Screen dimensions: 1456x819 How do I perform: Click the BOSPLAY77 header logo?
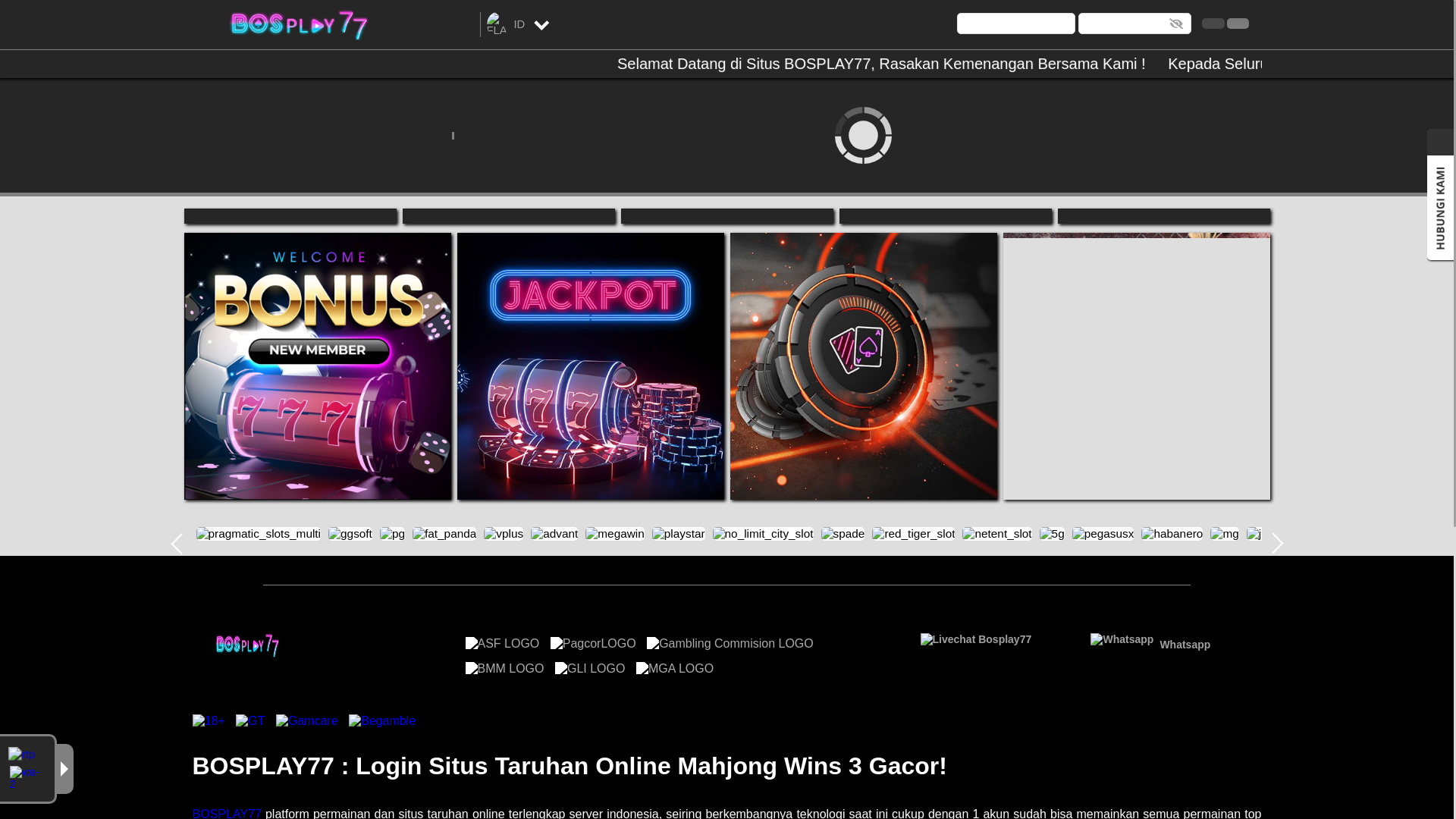click(x=299, y=25)
